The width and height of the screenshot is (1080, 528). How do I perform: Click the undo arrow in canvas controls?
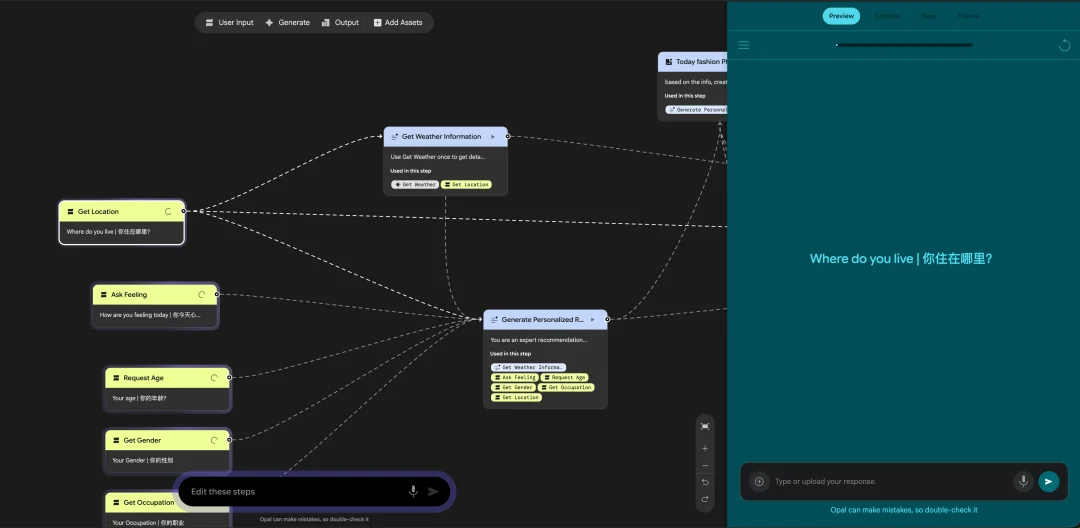(705, 483)
